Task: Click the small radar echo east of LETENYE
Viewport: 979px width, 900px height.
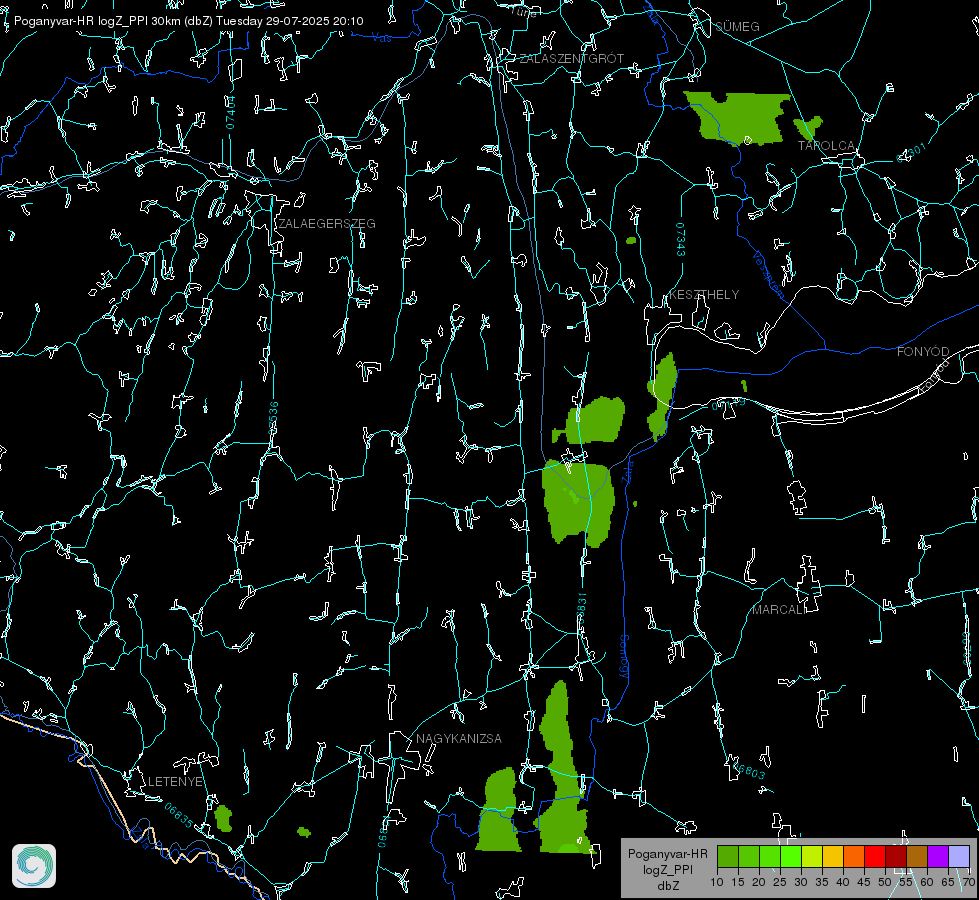Action: [x=223, y=818]
